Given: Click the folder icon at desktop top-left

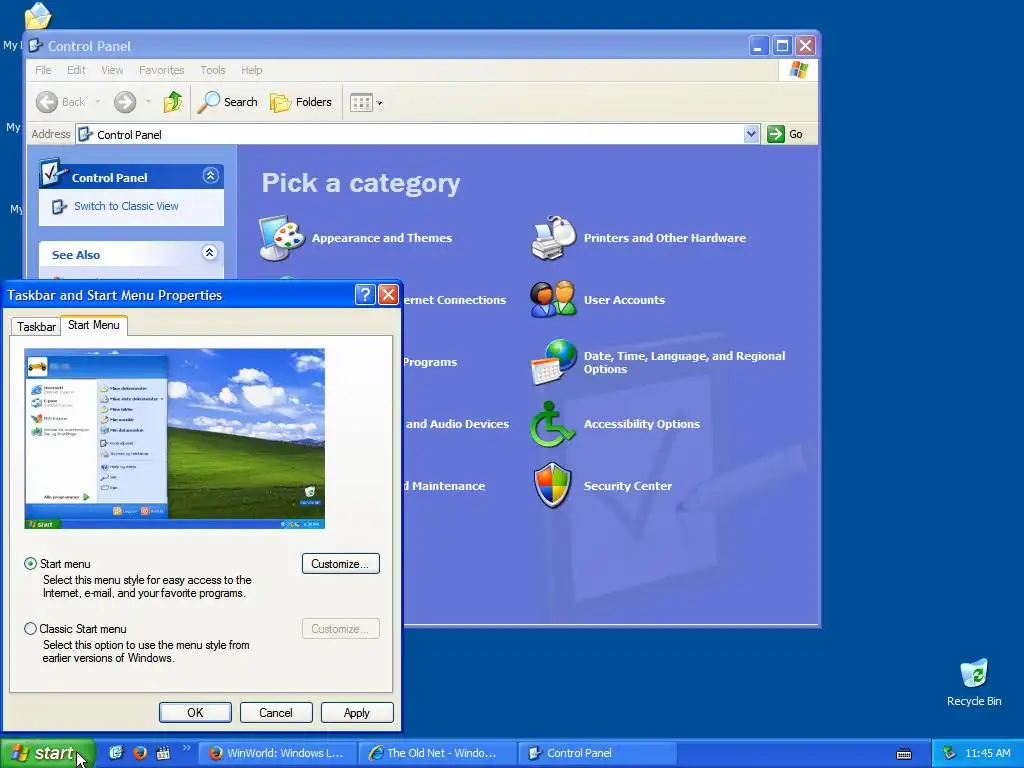Looking at the screenshot, I should [x=37, y=16].
